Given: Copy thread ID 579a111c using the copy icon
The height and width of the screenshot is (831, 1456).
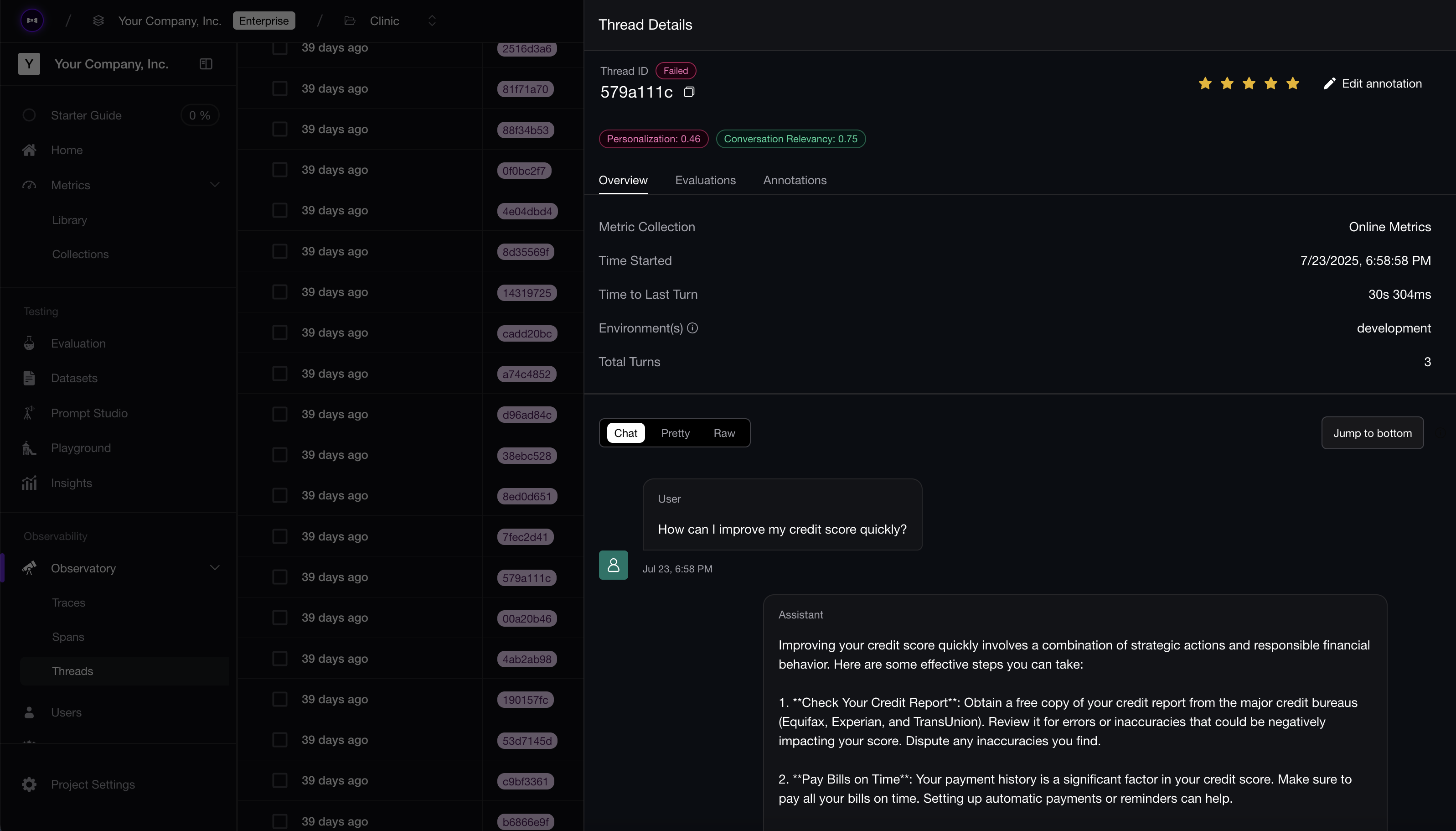Looking at the screenshot, I should (x=689, y=91).
